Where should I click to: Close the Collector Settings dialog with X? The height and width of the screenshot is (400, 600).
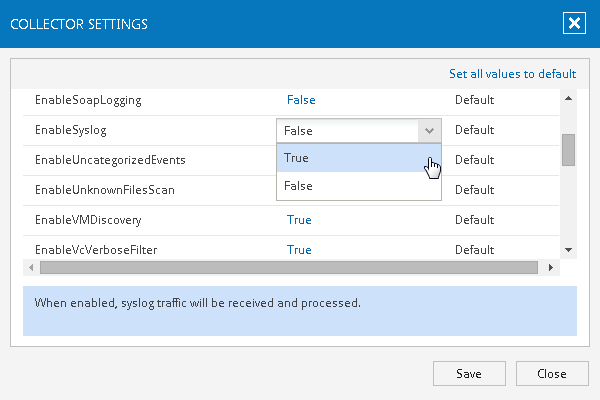pos(572,25)
